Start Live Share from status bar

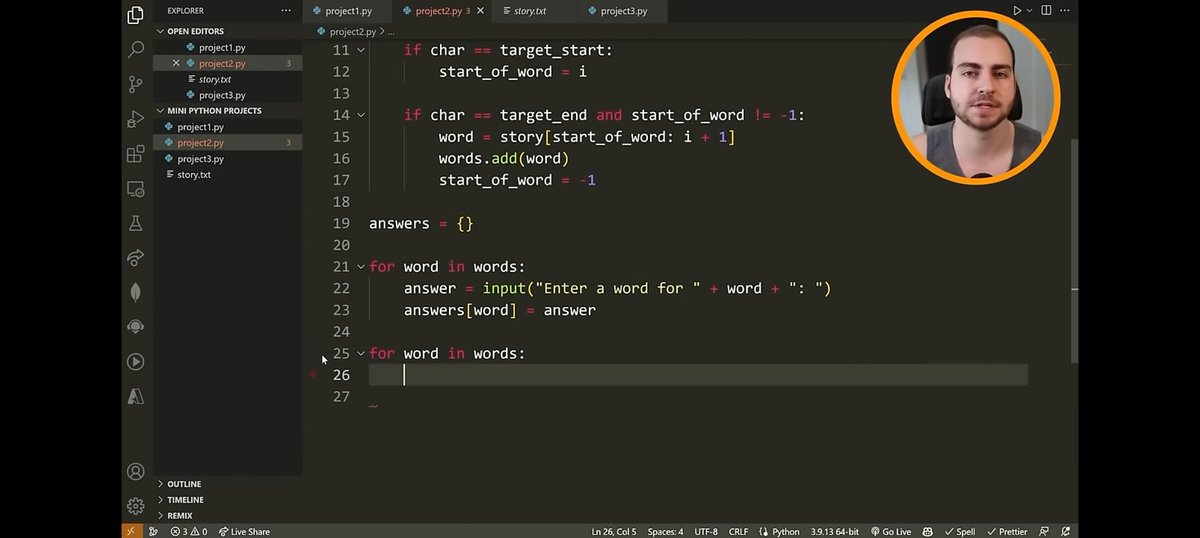click(x=244, y=531)
